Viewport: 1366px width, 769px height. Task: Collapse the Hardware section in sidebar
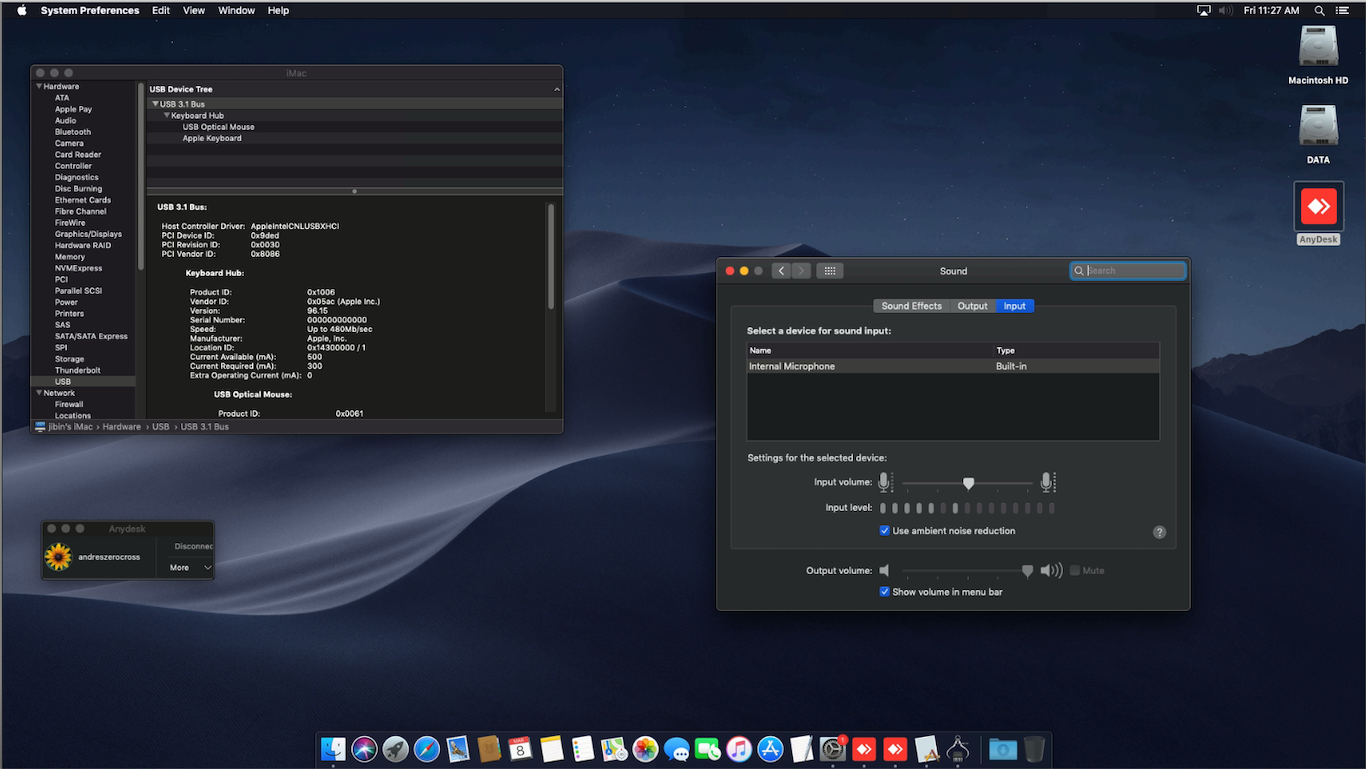39,87
